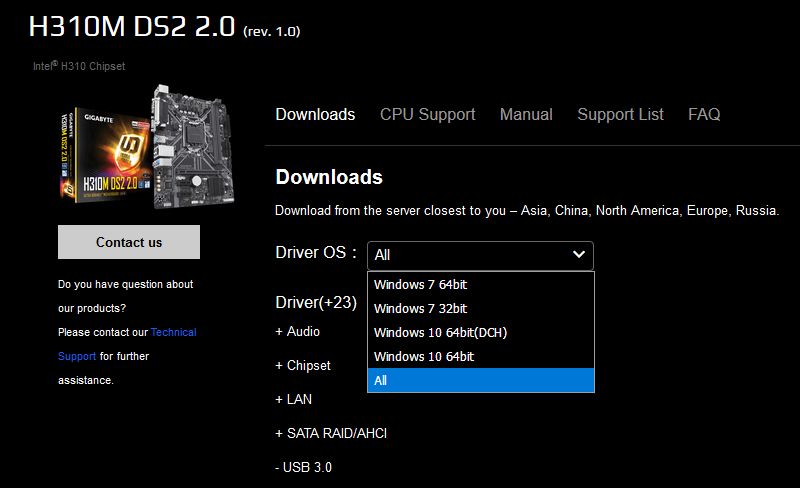Click the H310M DS2 2.0 product image
The height and width of the screenshot is (488, 800).
tap(147, 148)
